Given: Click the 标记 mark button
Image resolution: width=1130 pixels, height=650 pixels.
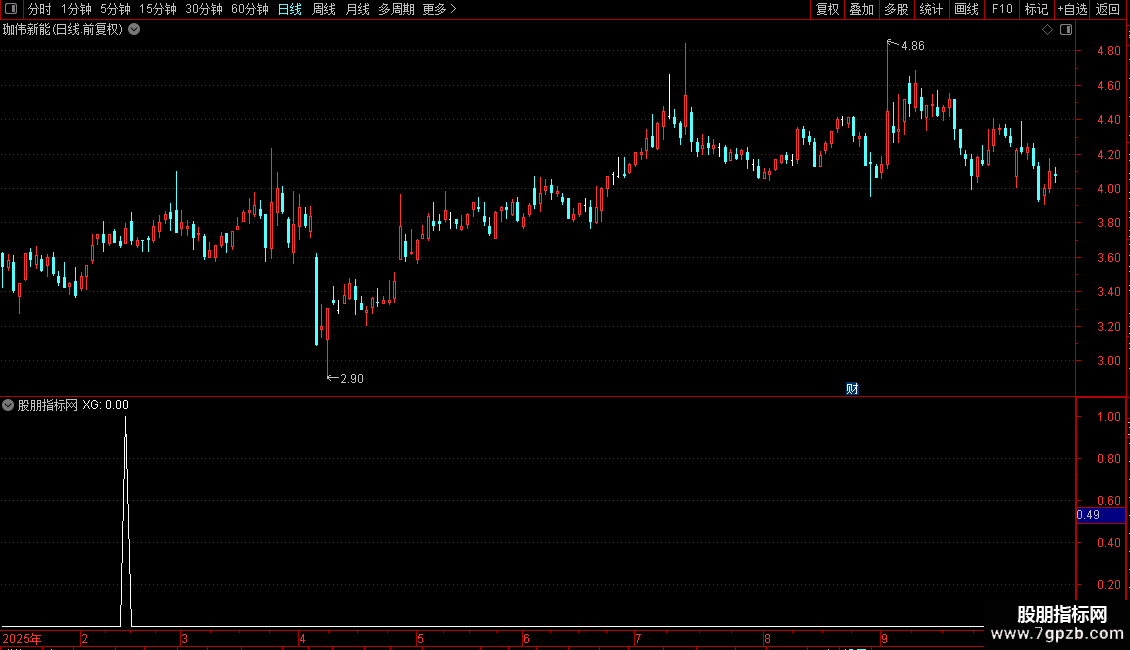Looking at the screenshot, I should (x=1036, y=9).
